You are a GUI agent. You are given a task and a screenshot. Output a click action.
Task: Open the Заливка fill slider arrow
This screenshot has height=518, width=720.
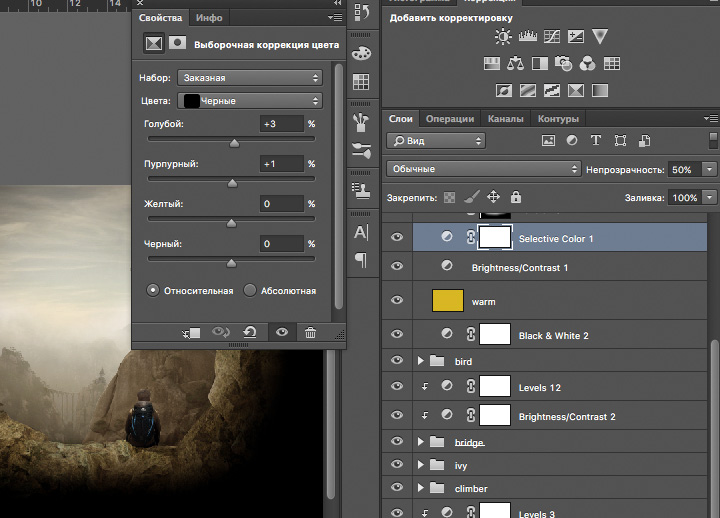pos(709,197)
